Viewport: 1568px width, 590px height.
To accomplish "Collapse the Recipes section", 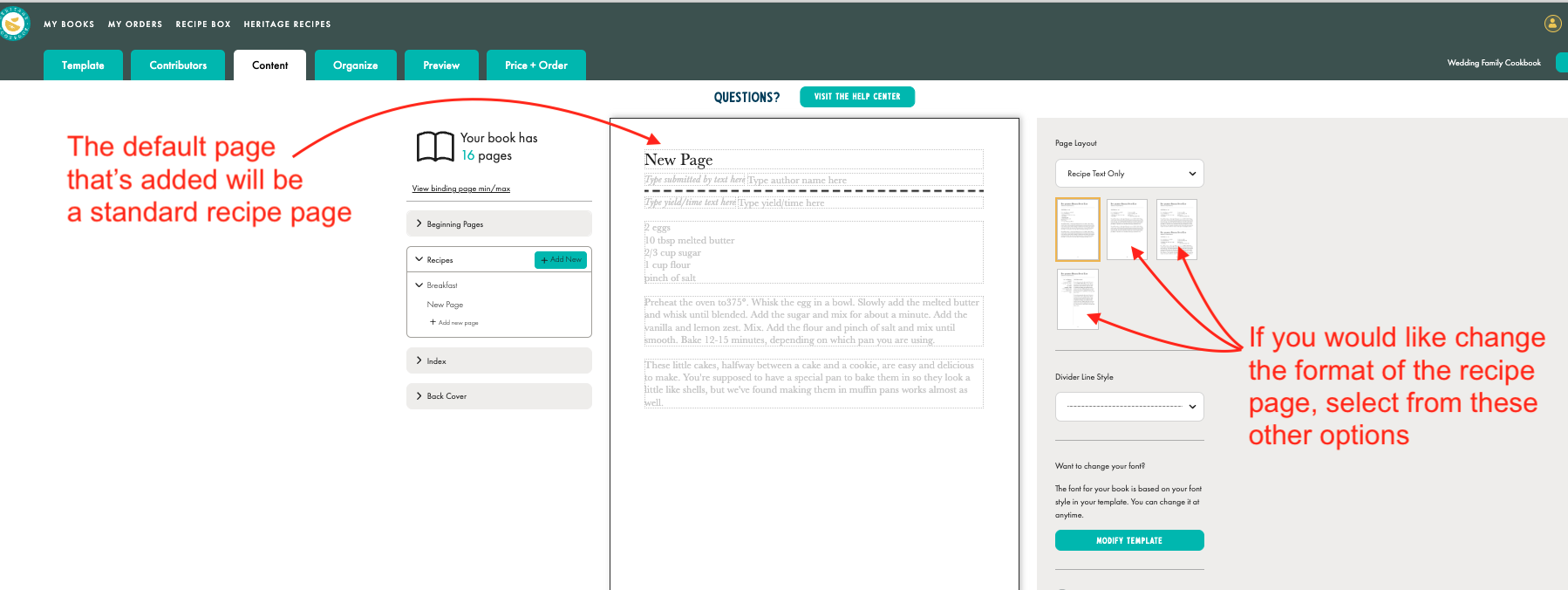I will 419,260.
